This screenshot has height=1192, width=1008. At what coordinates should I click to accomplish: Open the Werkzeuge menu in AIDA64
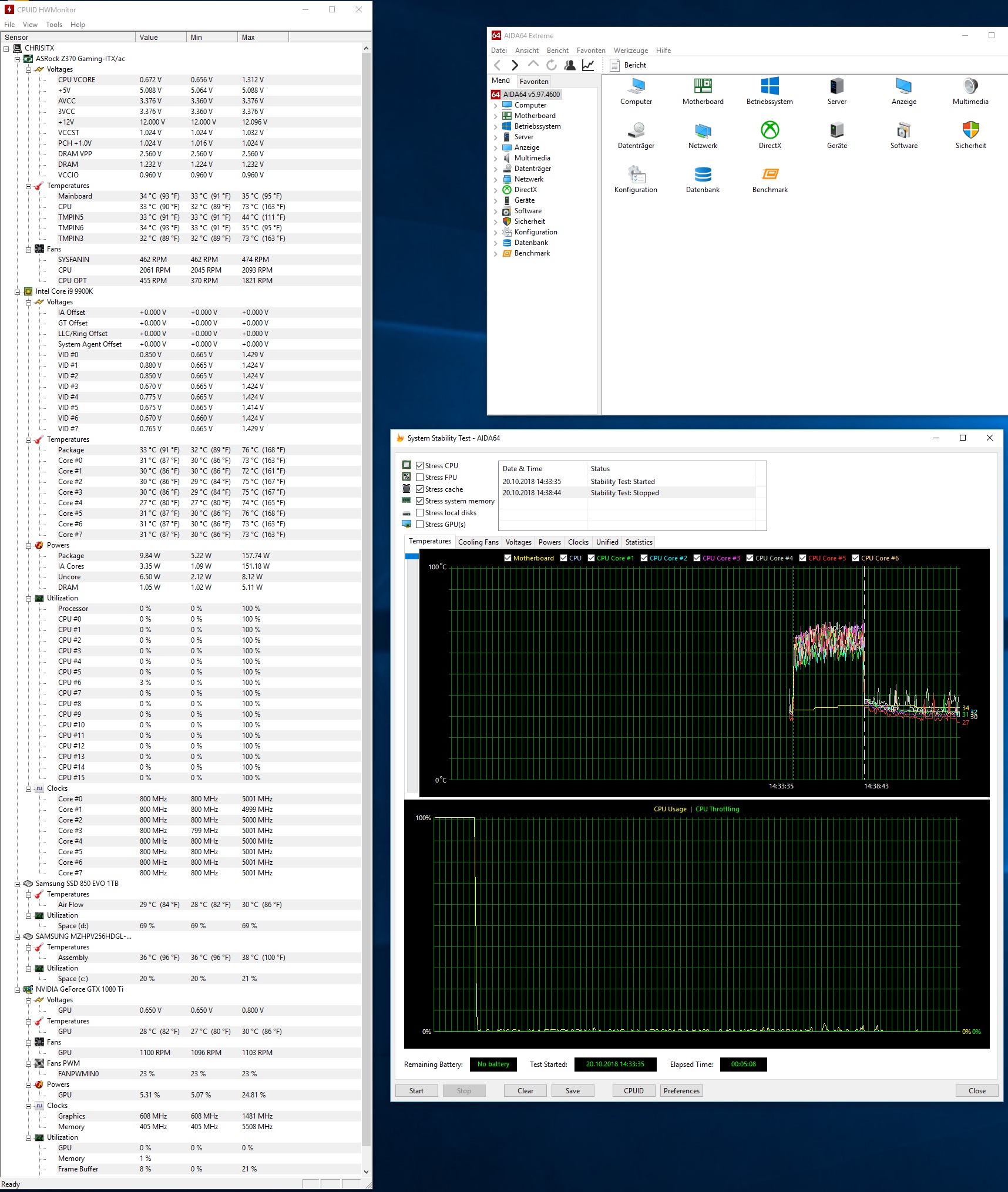[x=631, y=51]
